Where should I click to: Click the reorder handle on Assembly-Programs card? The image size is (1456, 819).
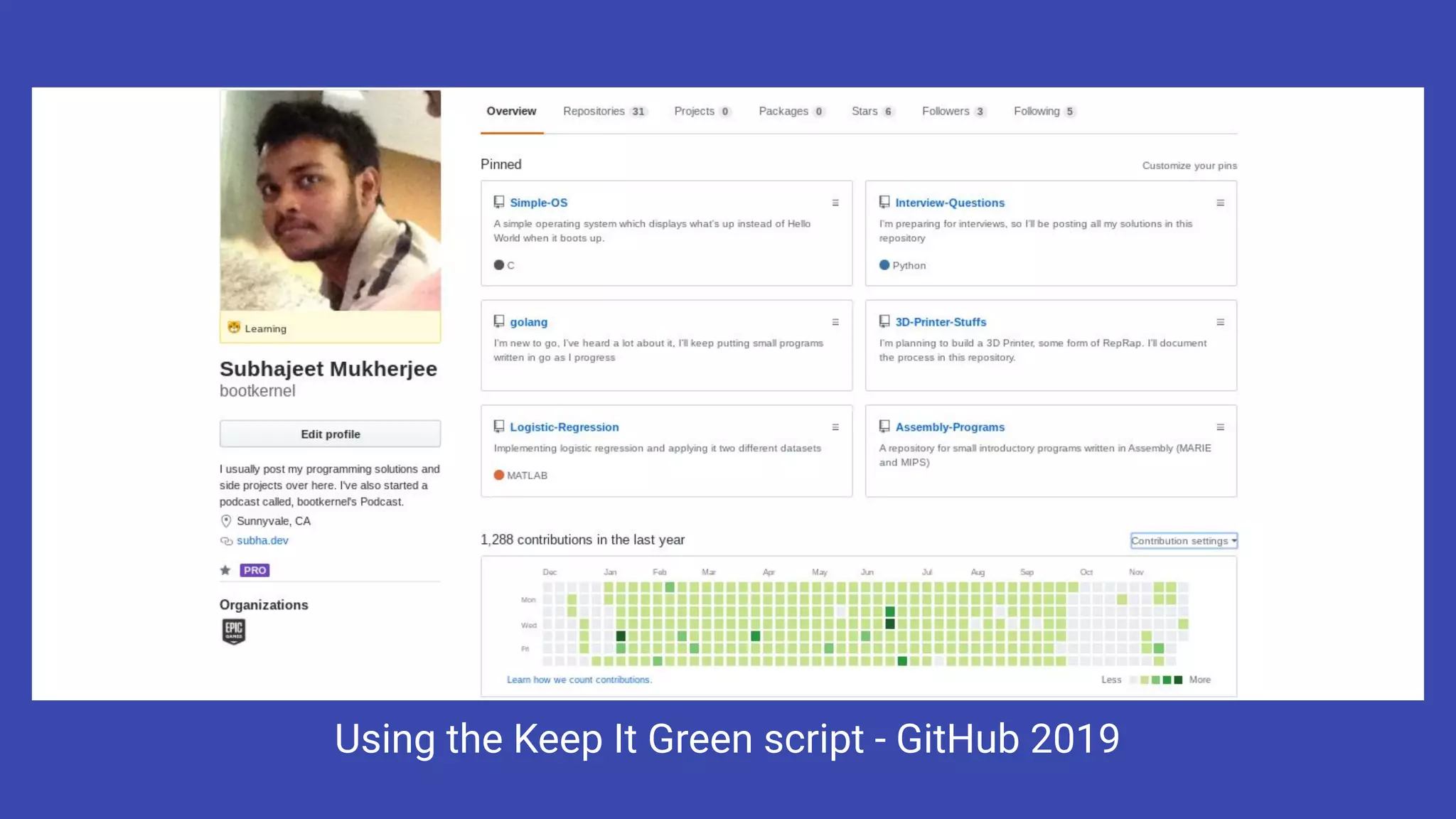(1220, 427)
